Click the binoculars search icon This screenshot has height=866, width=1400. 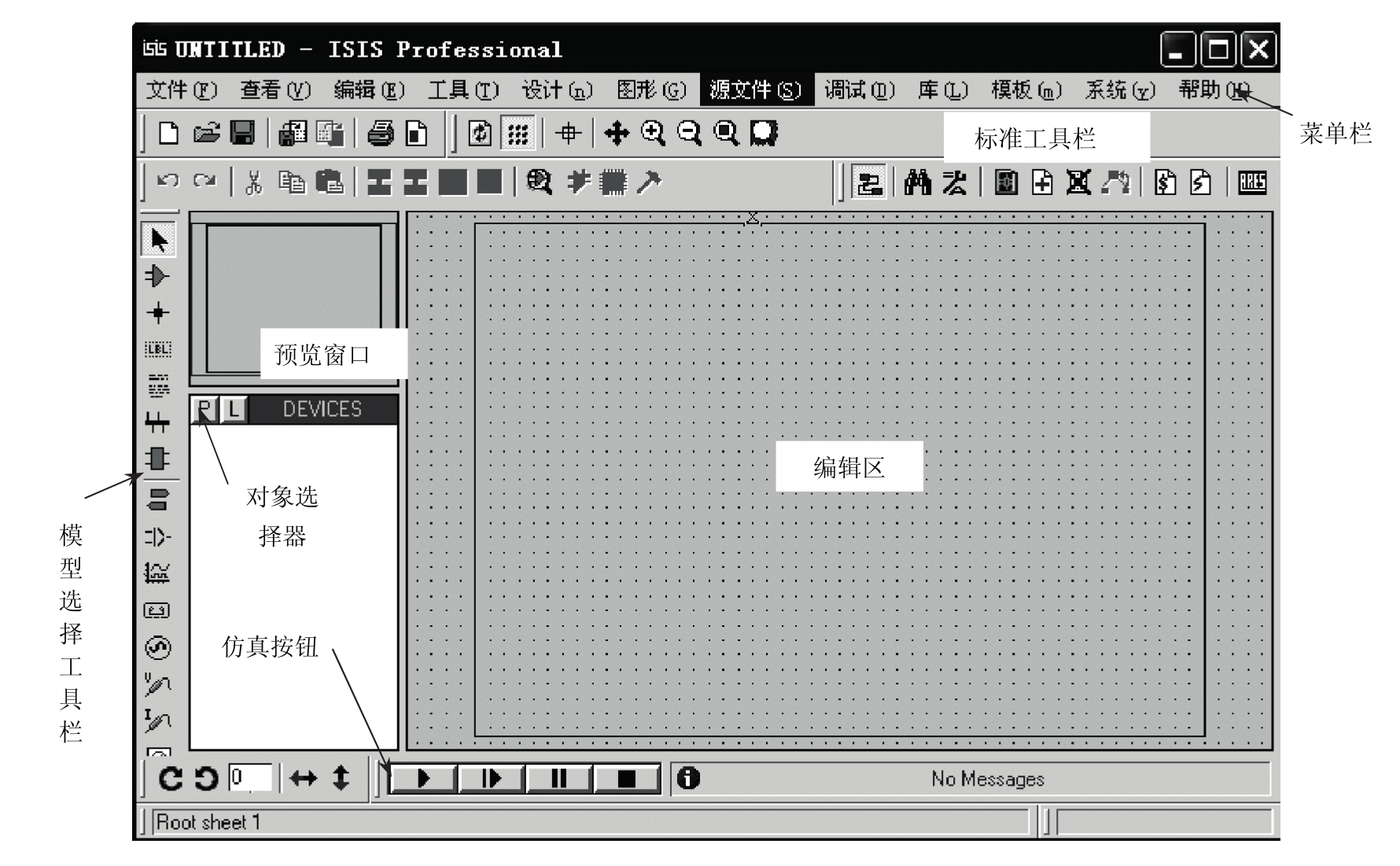coord(917,182)
